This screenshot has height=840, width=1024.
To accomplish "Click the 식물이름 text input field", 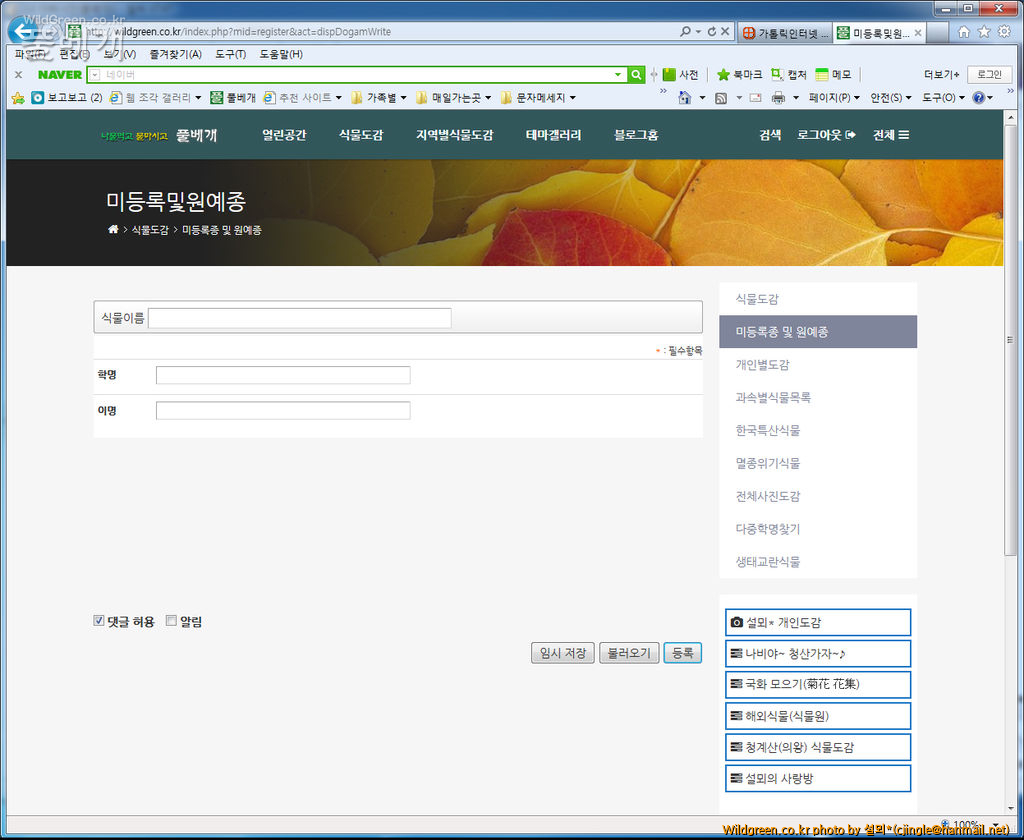I will tap(300, 318).
